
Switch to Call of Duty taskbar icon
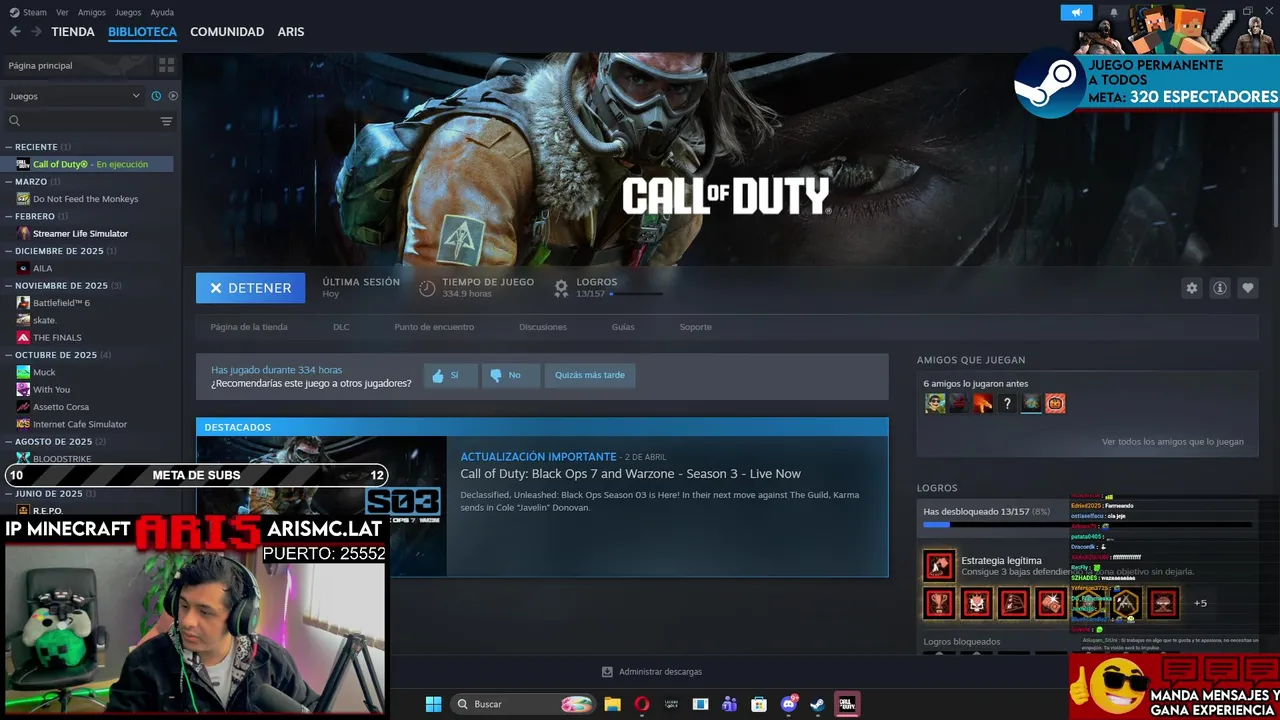[847, 704]
